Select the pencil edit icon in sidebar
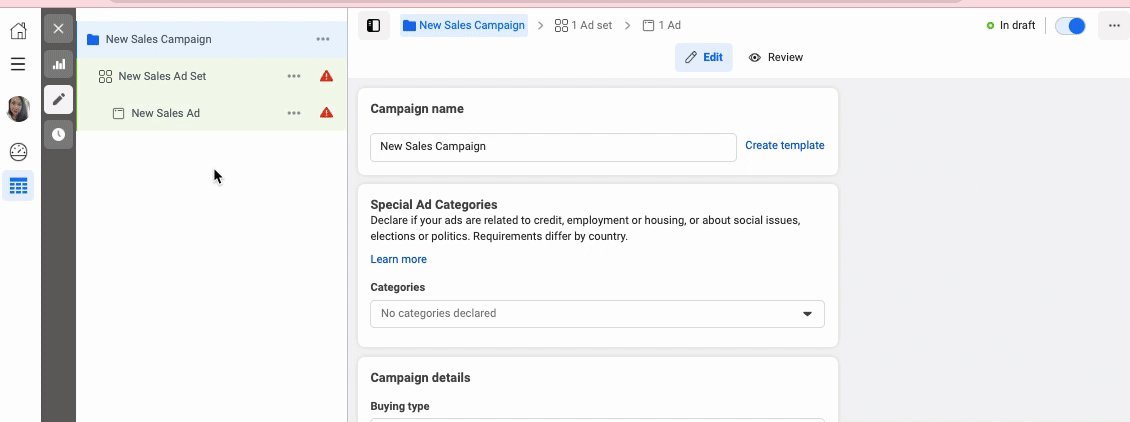This screenshot has height=422, width=1130. pyautogui.click(x=58, y=99)
